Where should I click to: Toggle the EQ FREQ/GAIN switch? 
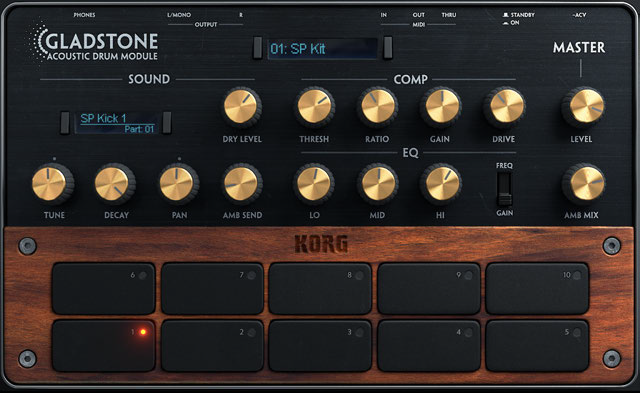tap(504, 189)
